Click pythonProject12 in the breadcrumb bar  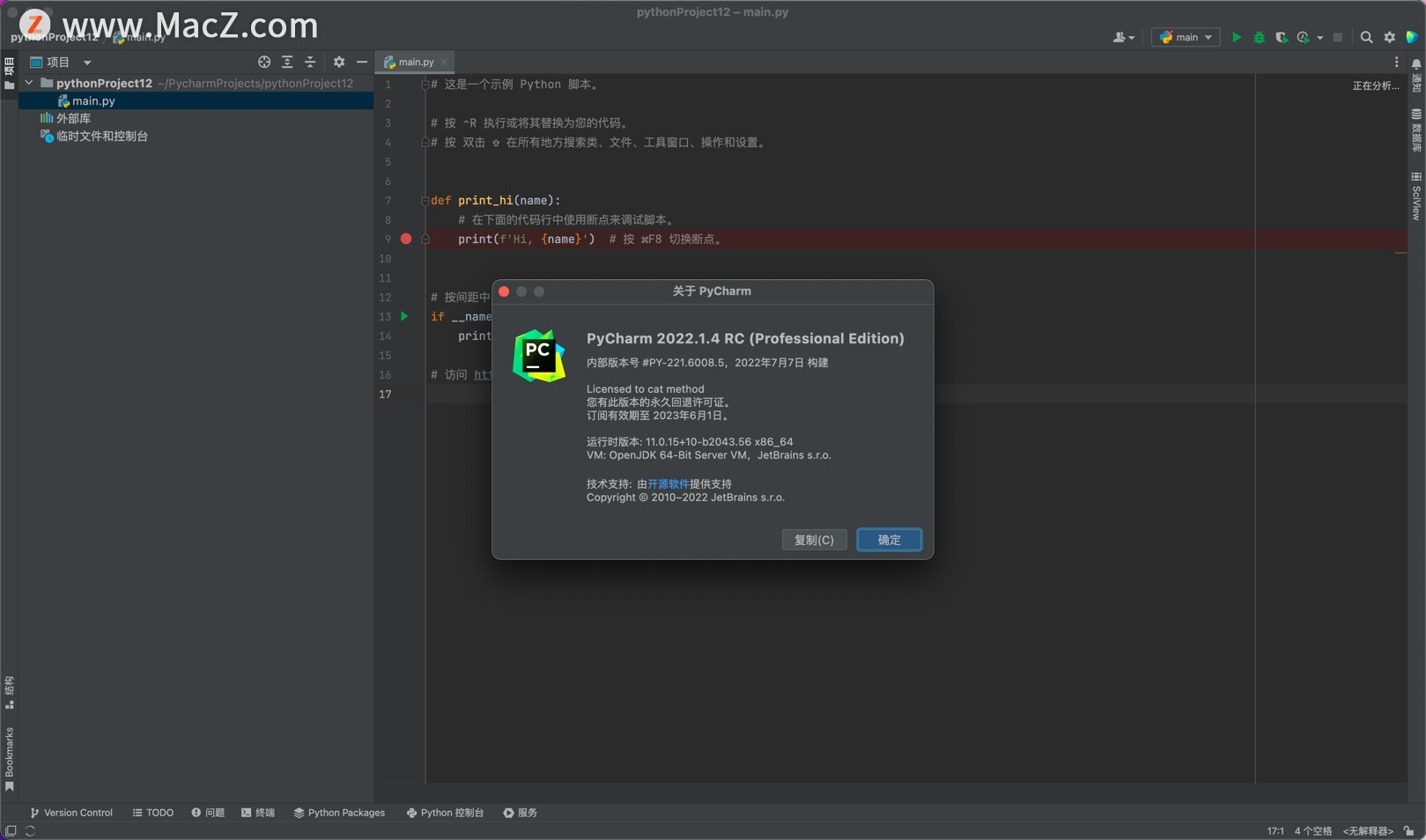point(54,37)
